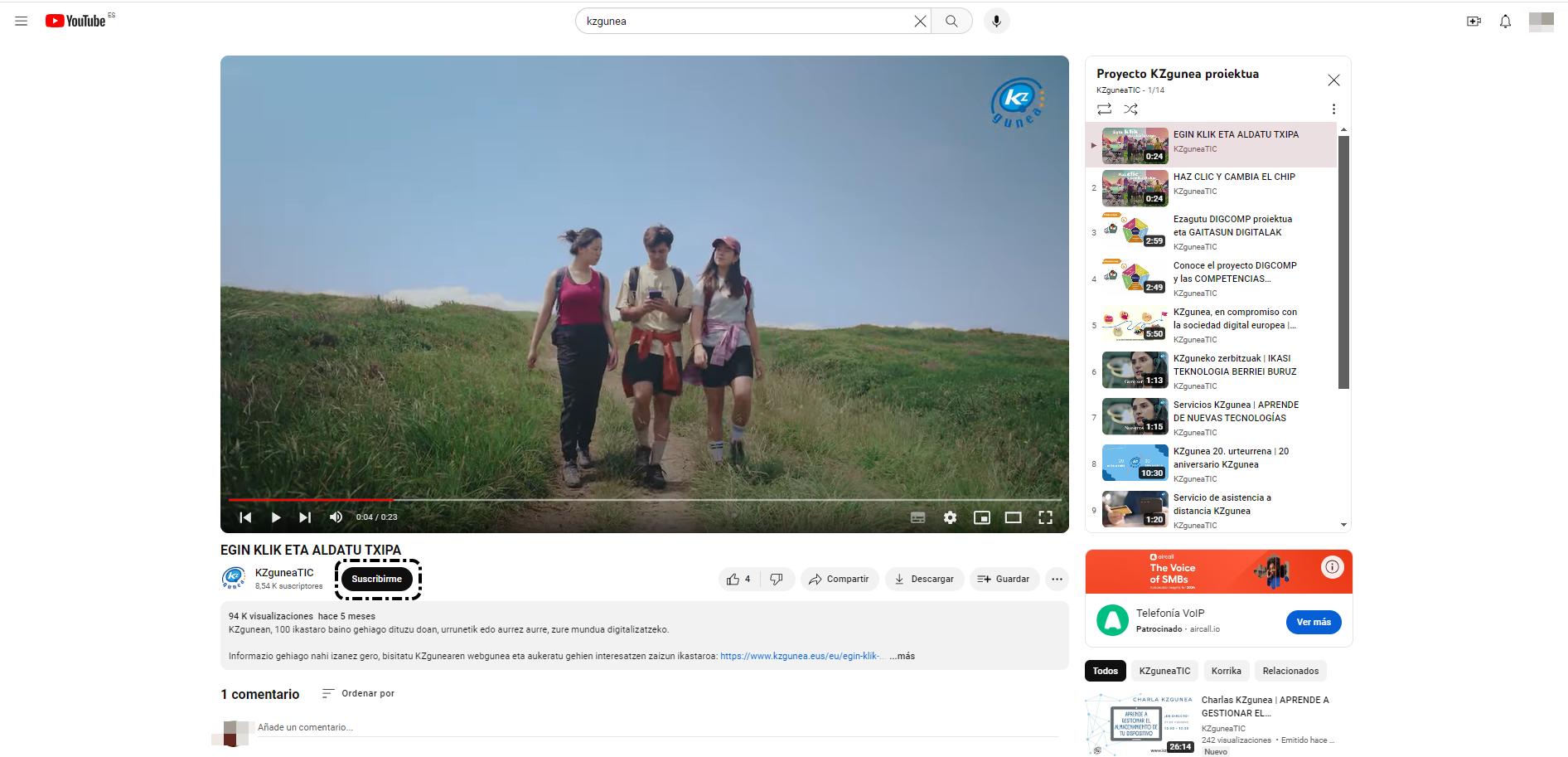The image size is (1568, 757).
Task: Click the Añade un comentario field
Action: point(658,727)
